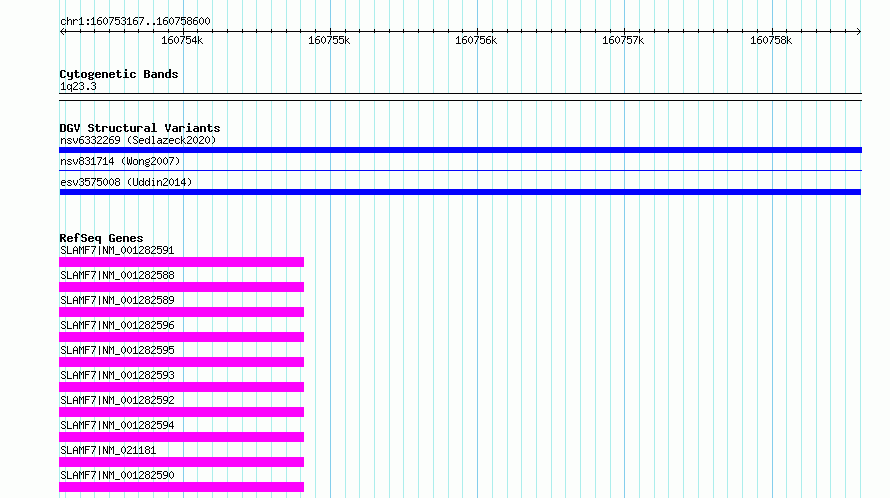890x498 pixels.
Task: Open the SLAMF7|NM_001282595 gene label
Action: click(x=117, y=350)
